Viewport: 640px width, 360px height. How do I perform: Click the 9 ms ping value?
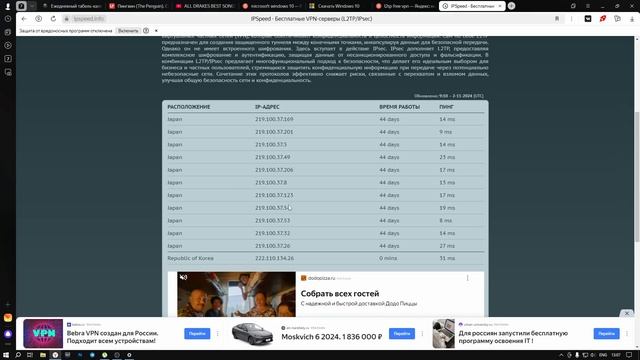coord(446,132)
